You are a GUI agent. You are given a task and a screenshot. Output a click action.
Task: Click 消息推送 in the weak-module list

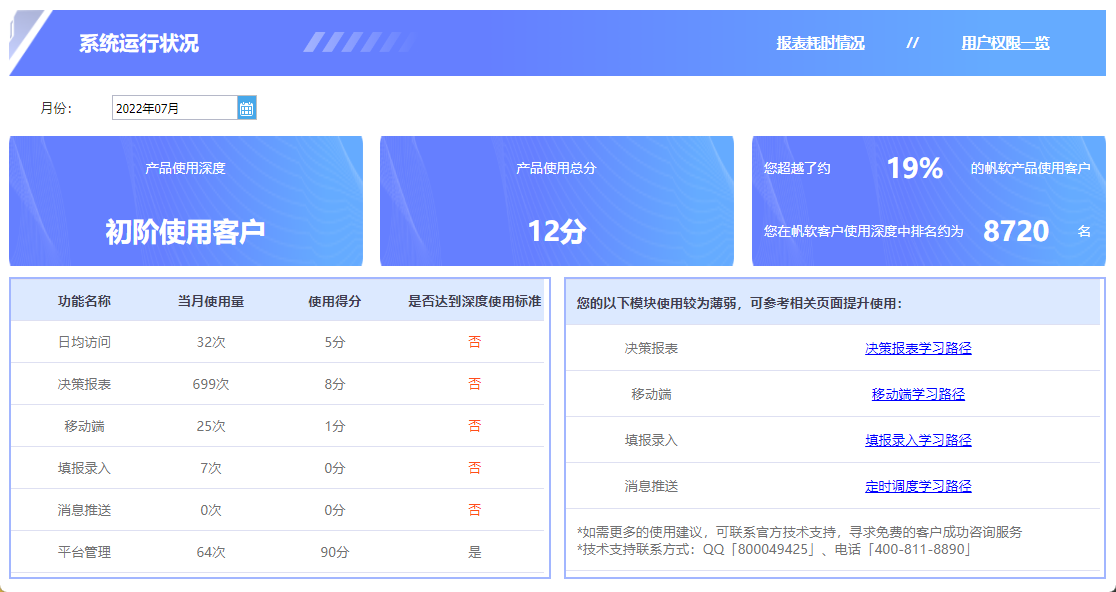point(651,487)
